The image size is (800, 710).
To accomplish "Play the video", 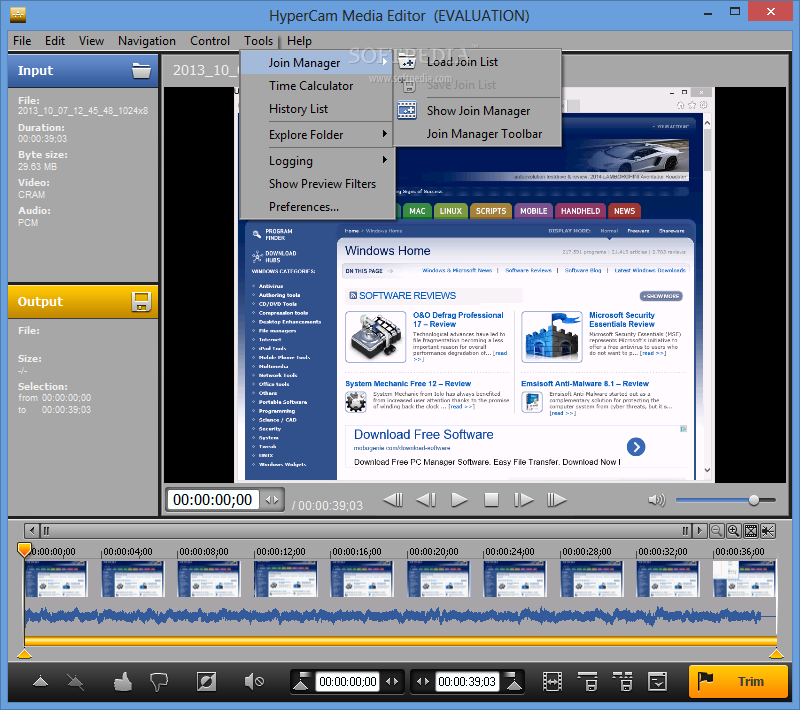I will (x=459, y=500).
